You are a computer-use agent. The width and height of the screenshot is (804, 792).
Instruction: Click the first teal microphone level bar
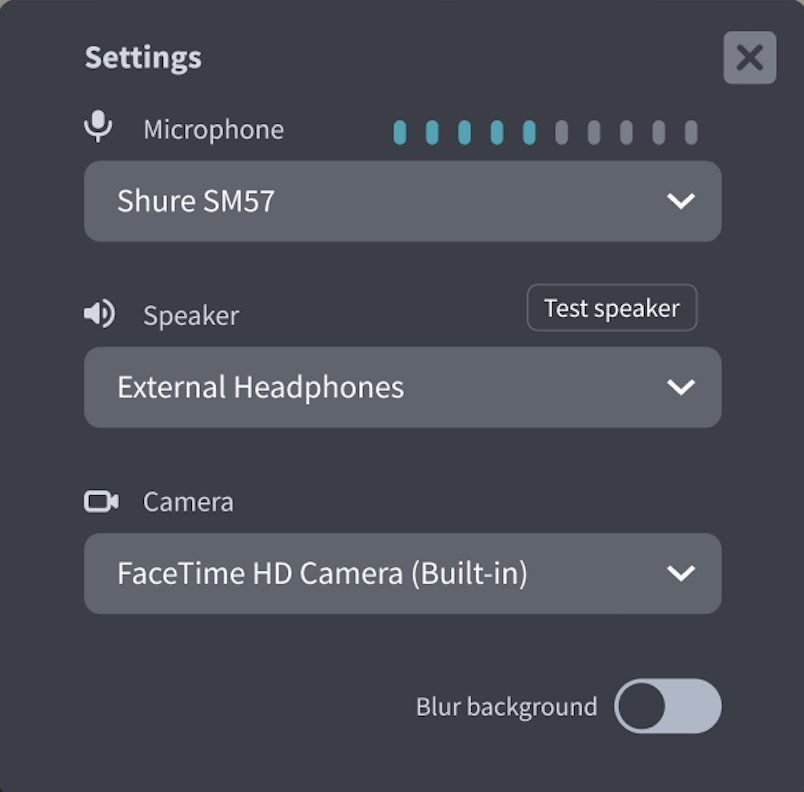click(400, 132)
